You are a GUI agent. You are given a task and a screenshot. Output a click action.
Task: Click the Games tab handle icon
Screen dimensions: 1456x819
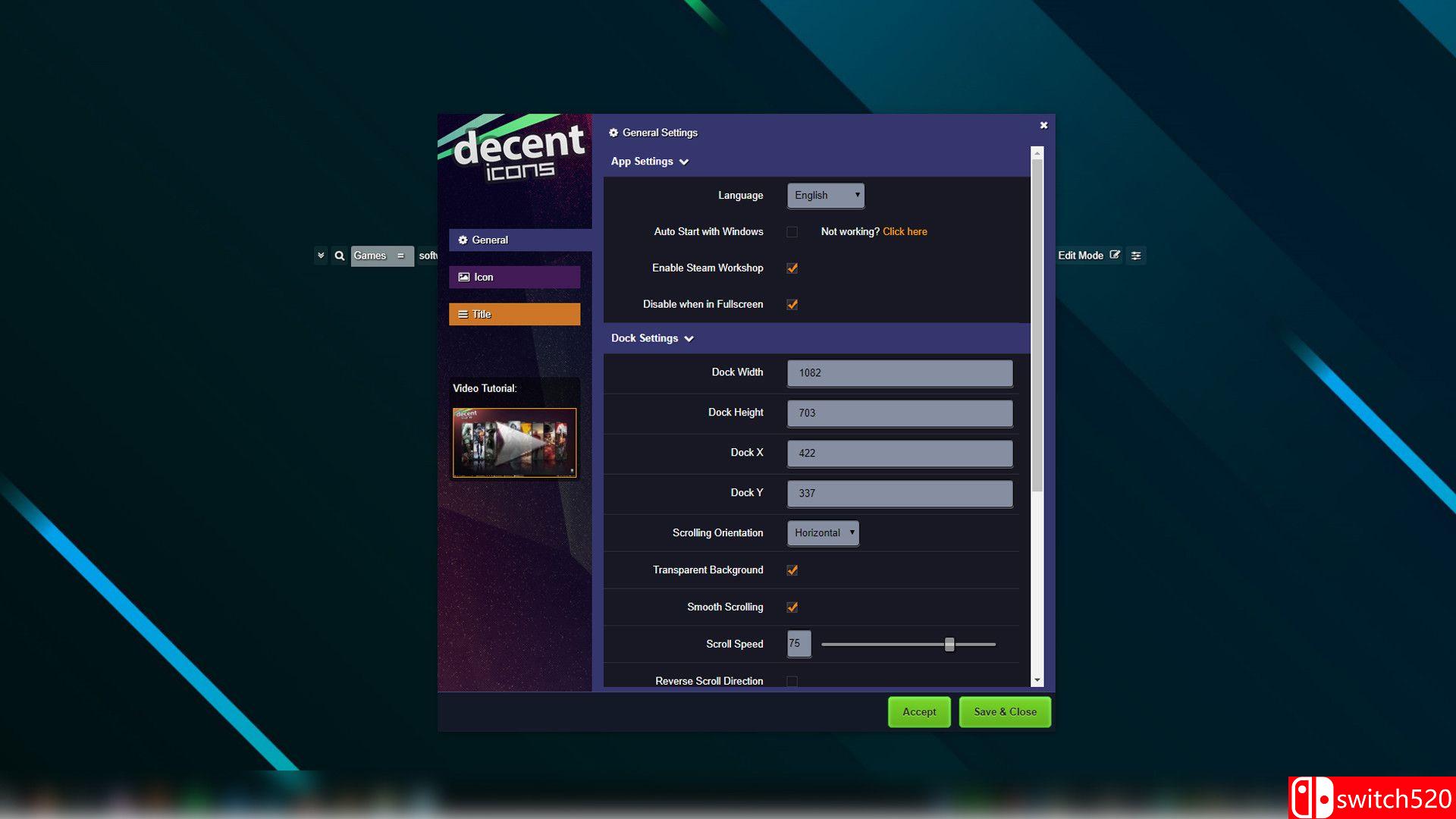click(400, 256)
